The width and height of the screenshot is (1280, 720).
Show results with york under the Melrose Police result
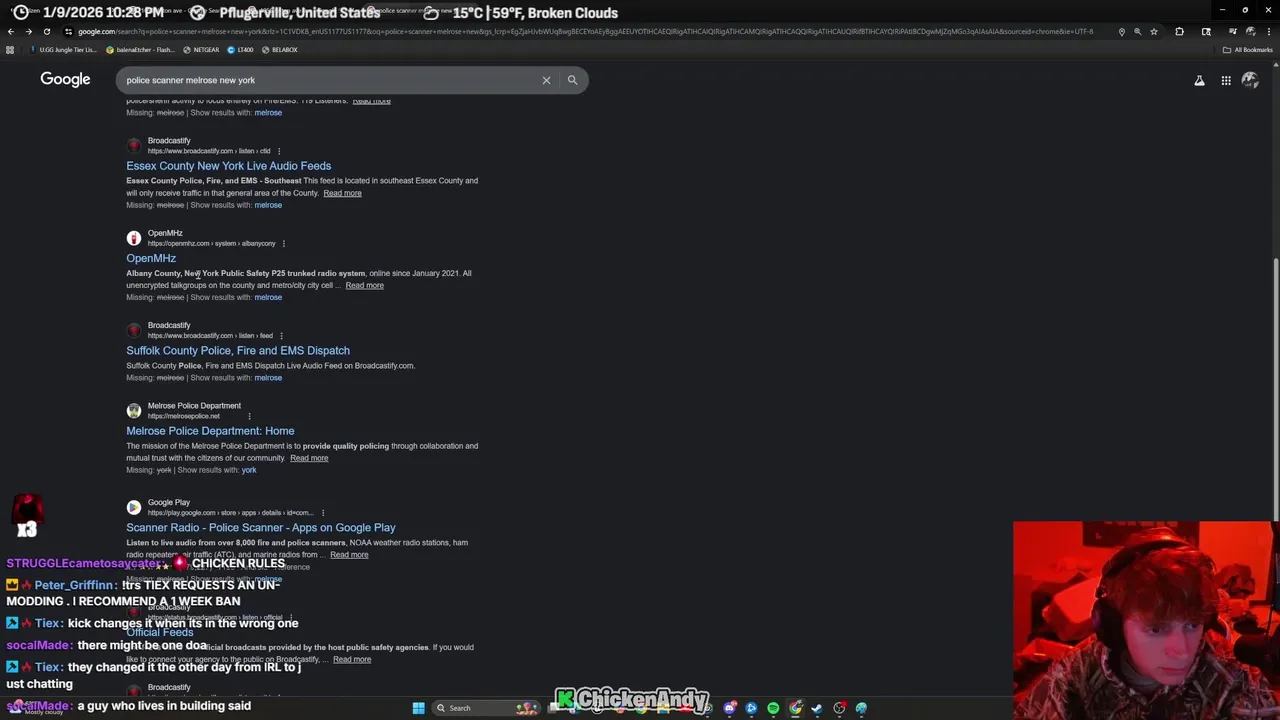[x=249, y=470]
